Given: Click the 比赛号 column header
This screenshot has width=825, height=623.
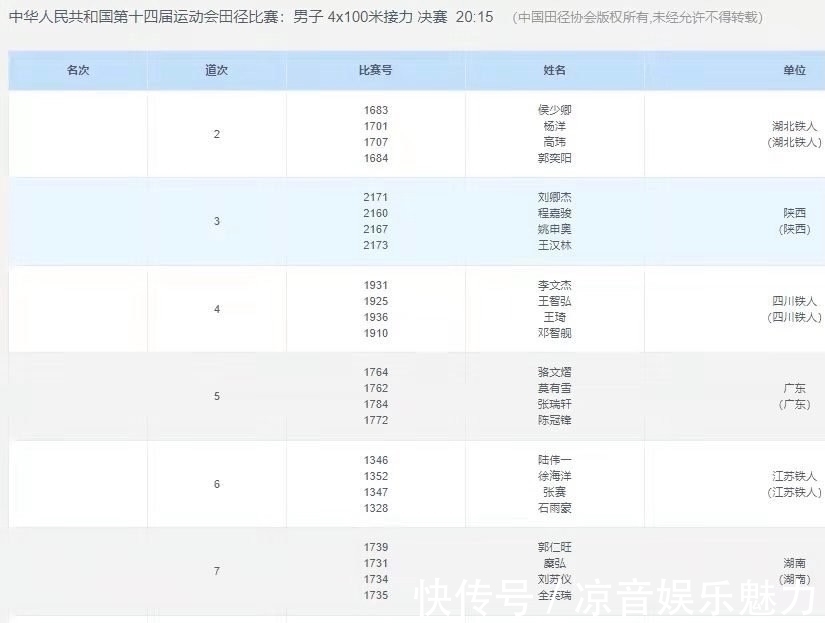Looking at the screenshot, I should 375,70.
